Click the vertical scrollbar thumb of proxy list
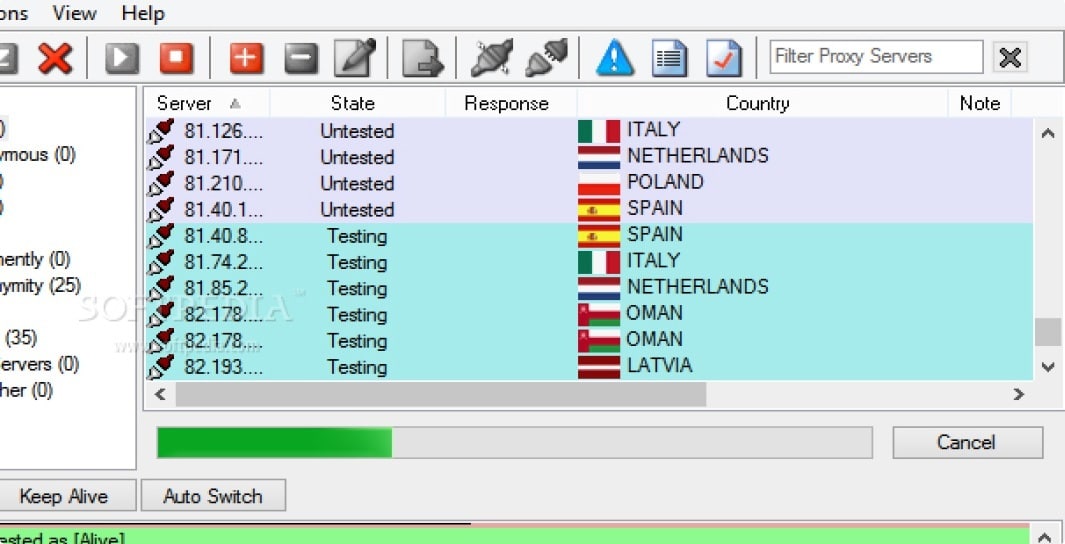This screenshot has height=544, width=1065. pos(1047,332)
